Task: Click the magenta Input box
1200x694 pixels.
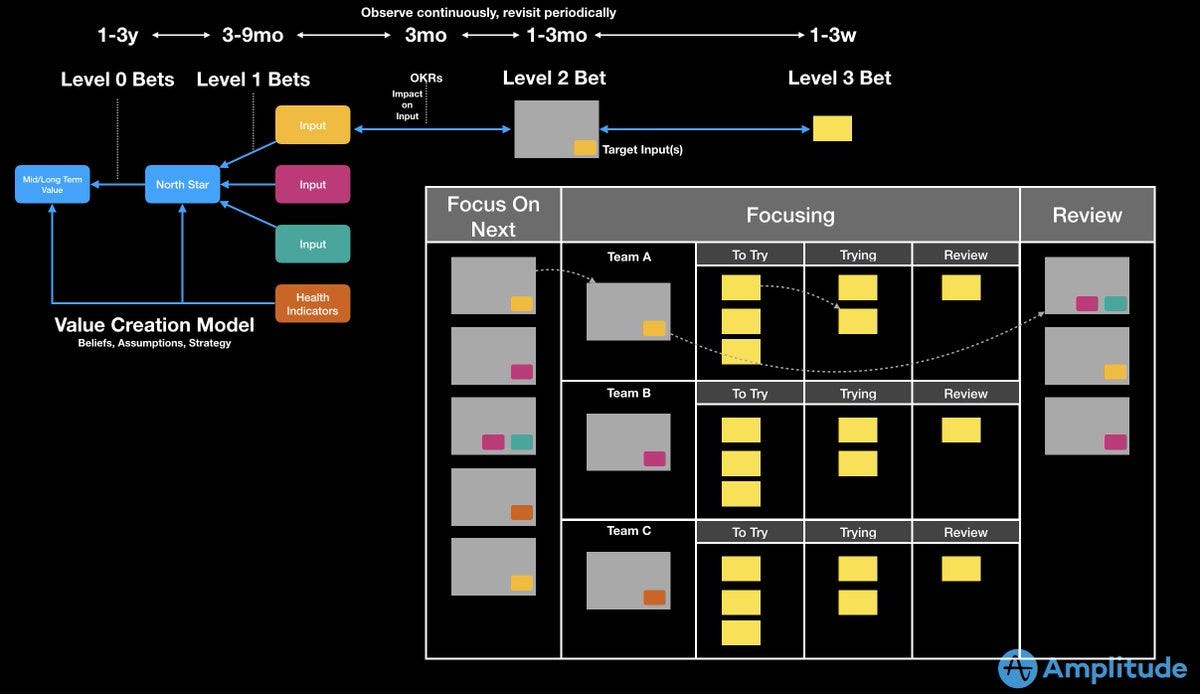Action: click(x=313, y=185)
